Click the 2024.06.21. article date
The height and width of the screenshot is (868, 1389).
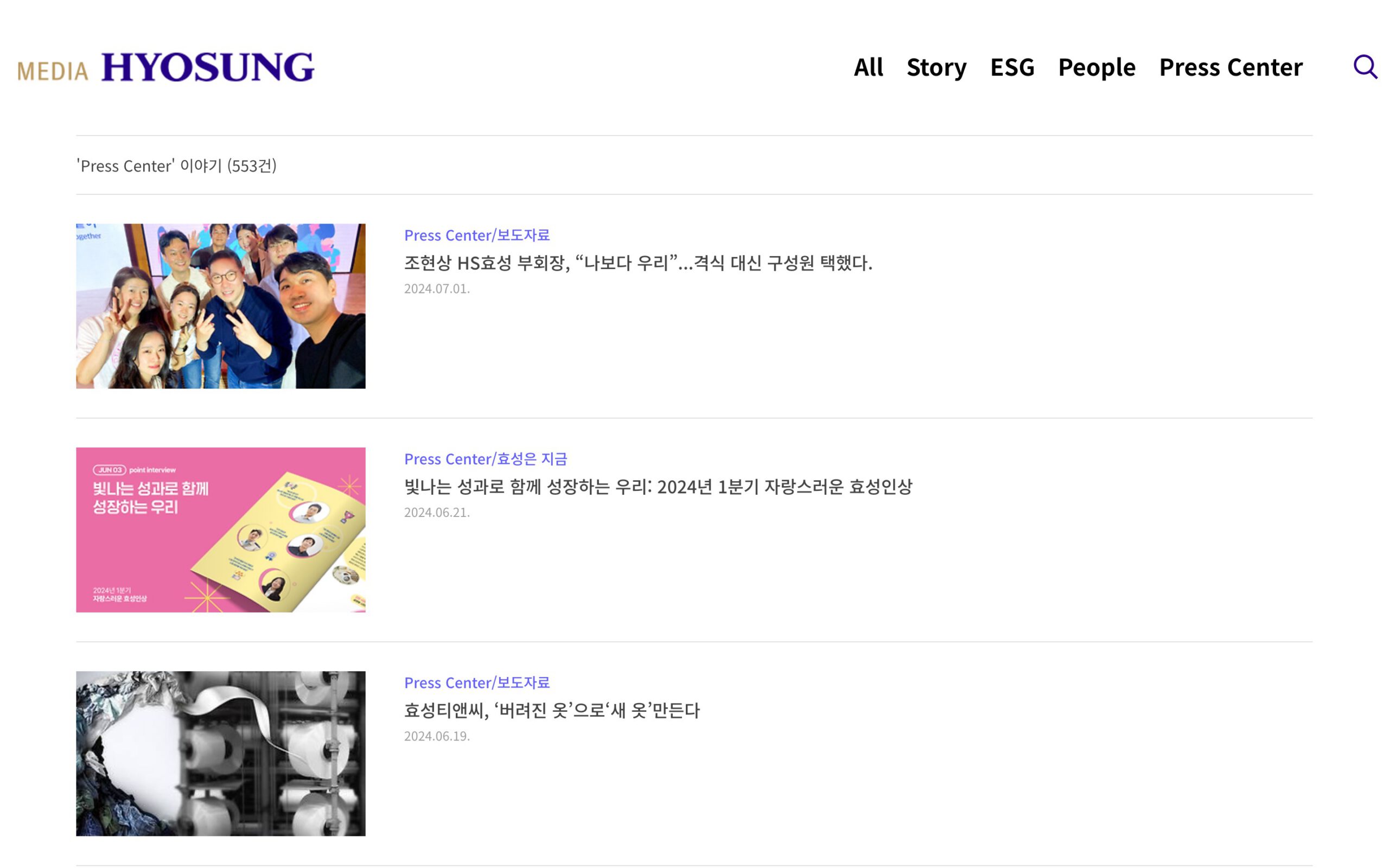click(x=437, y=513)
